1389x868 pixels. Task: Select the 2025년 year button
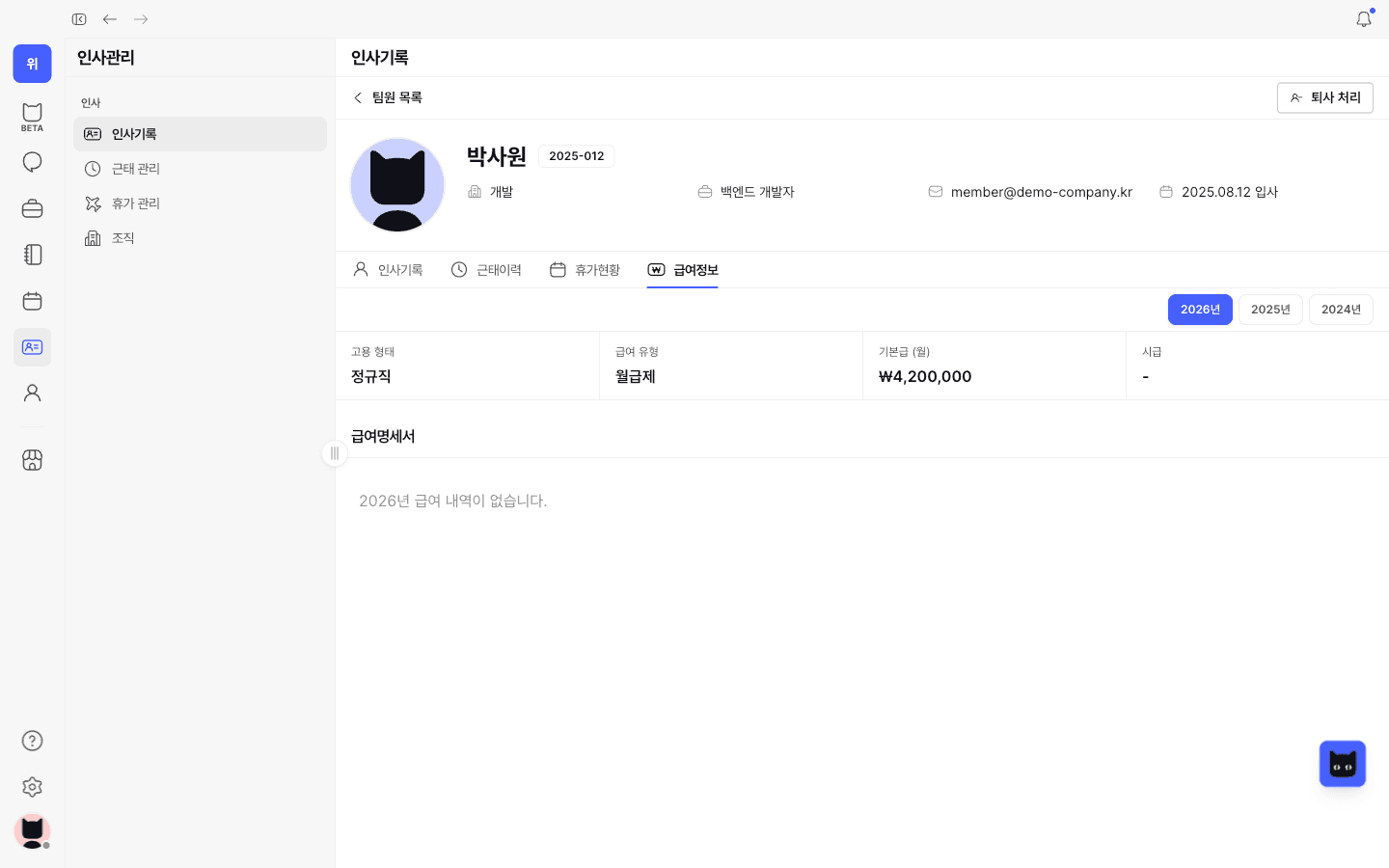(1270, 310)
